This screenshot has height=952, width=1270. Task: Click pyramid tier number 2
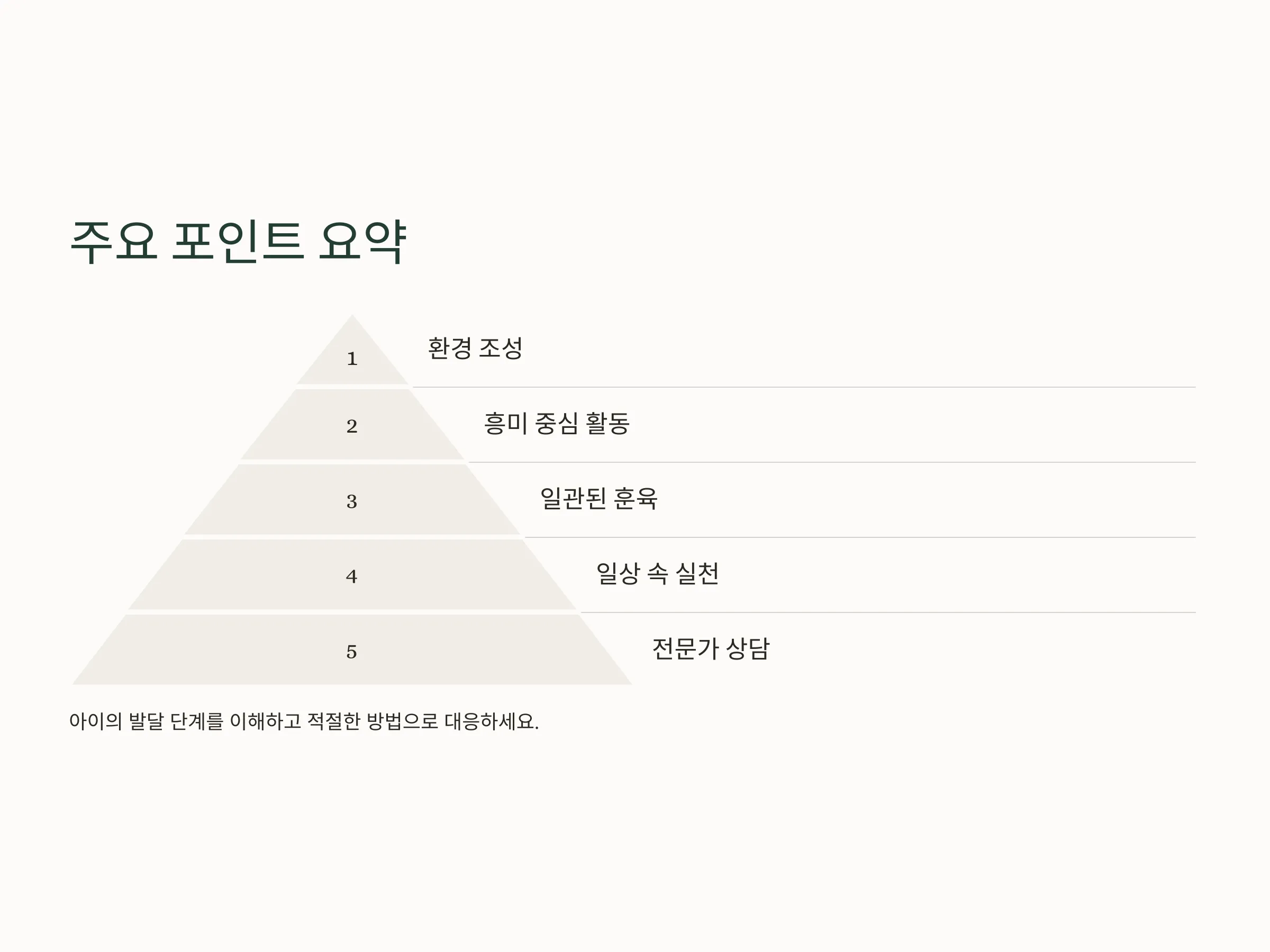pos(352,426)
